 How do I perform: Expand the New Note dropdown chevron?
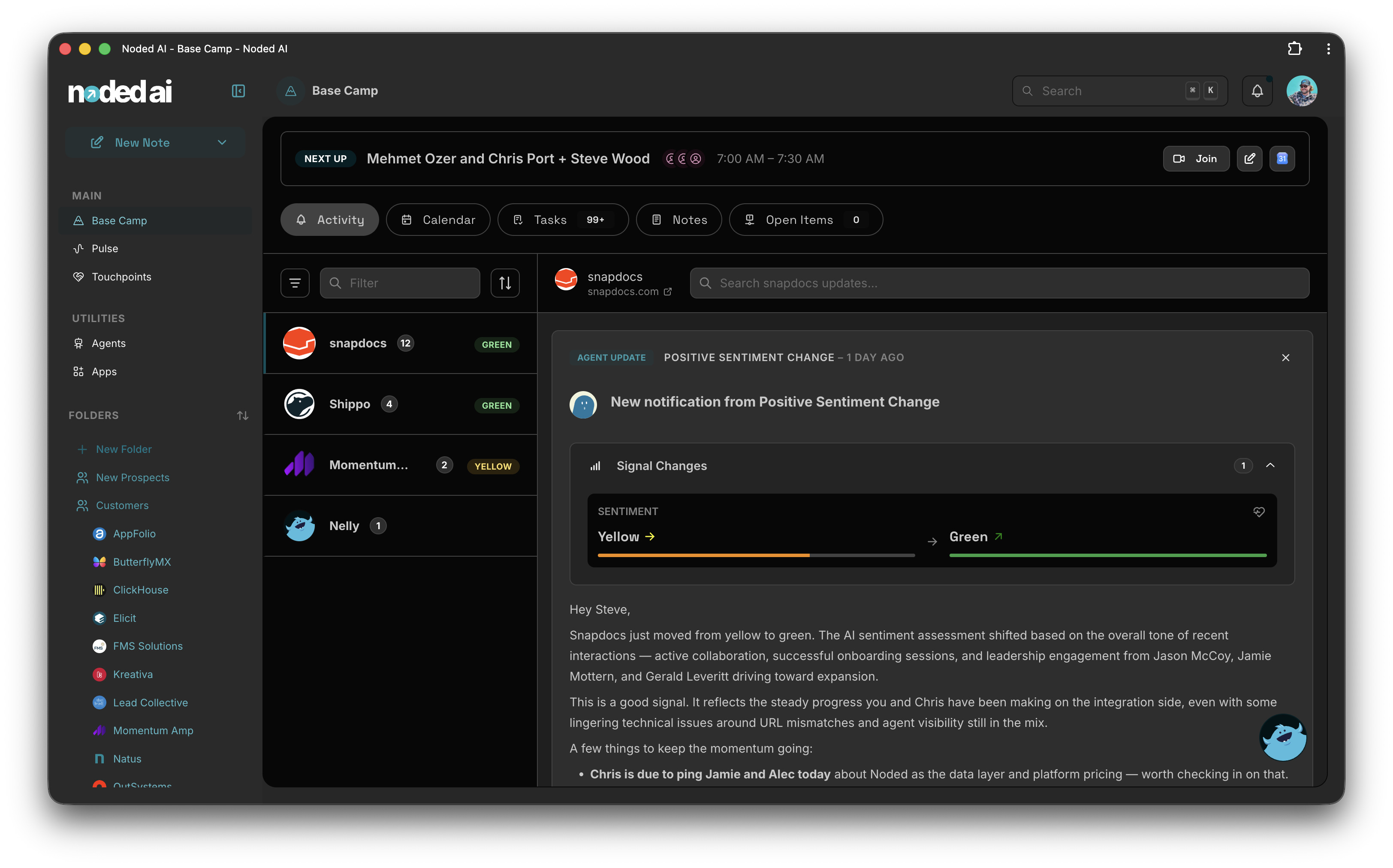click(222, 142)
